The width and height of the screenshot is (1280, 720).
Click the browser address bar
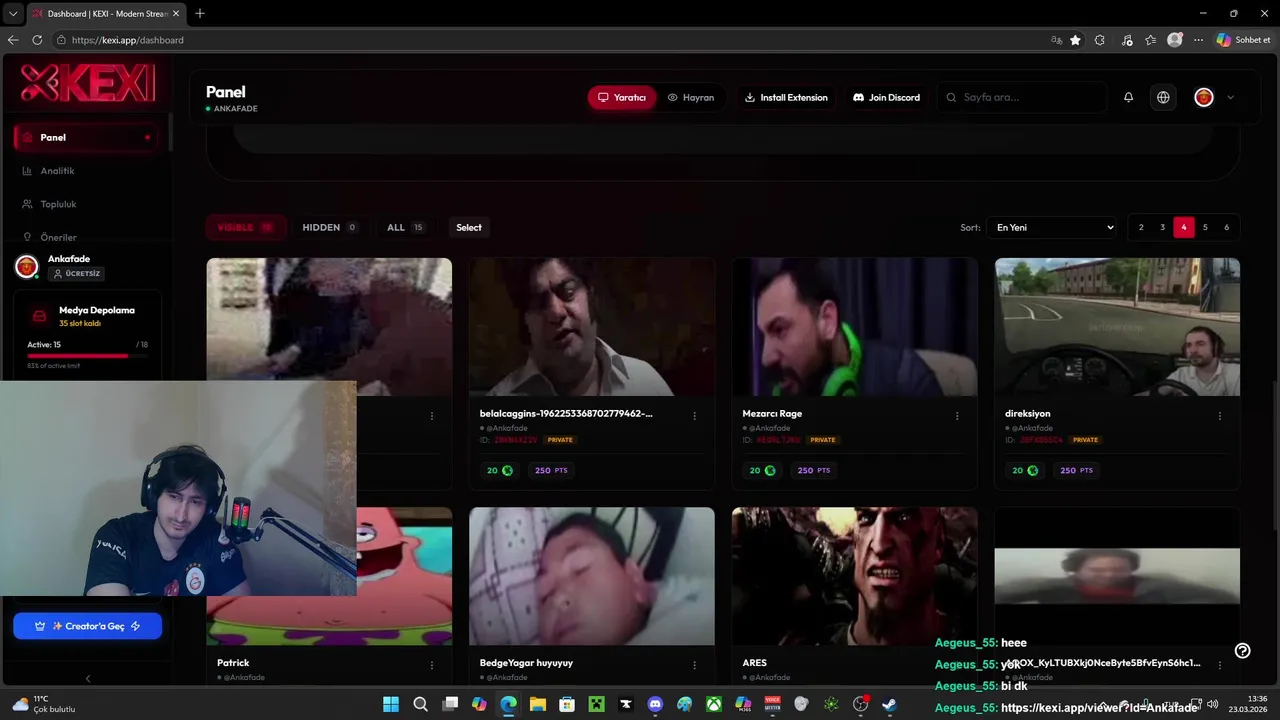click(550, 40)
